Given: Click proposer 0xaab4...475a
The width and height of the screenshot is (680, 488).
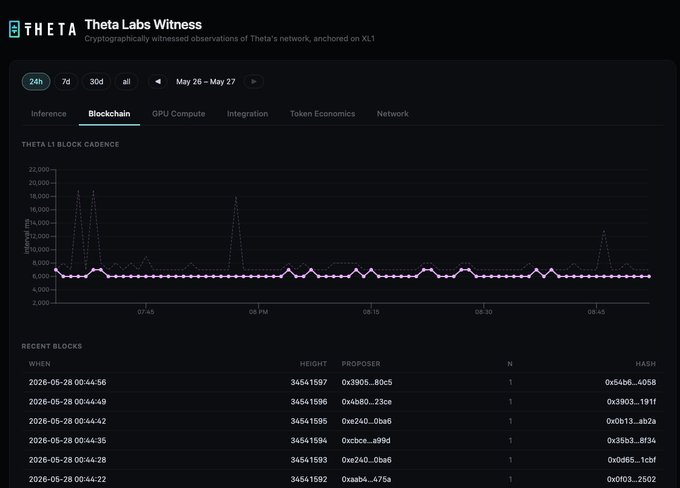Looking at the screenshot, I should point(366,479).
